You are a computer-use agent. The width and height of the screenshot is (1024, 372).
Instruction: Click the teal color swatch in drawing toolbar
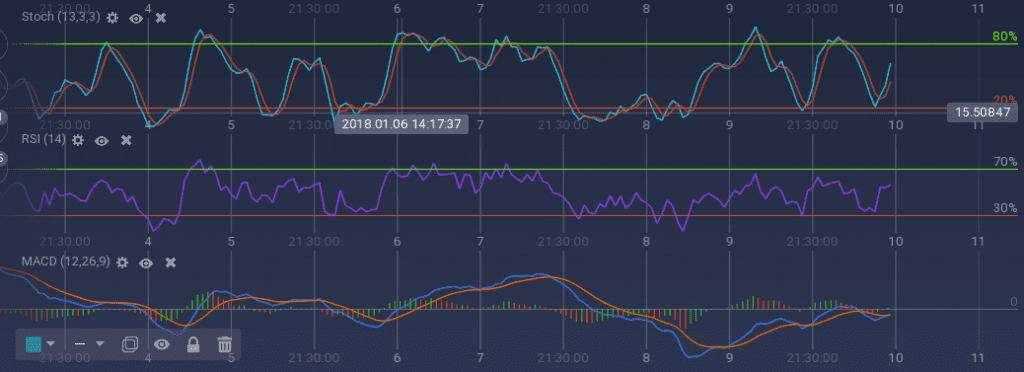33,344
